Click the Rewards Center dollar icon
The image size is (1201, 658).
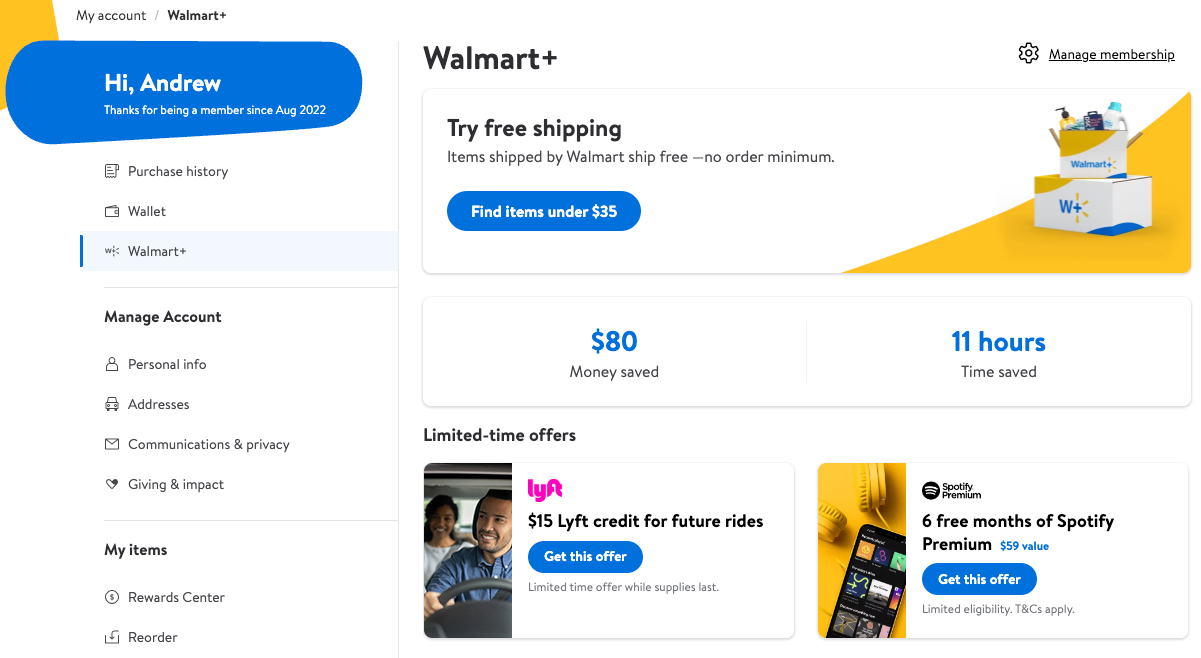(112, 597)
